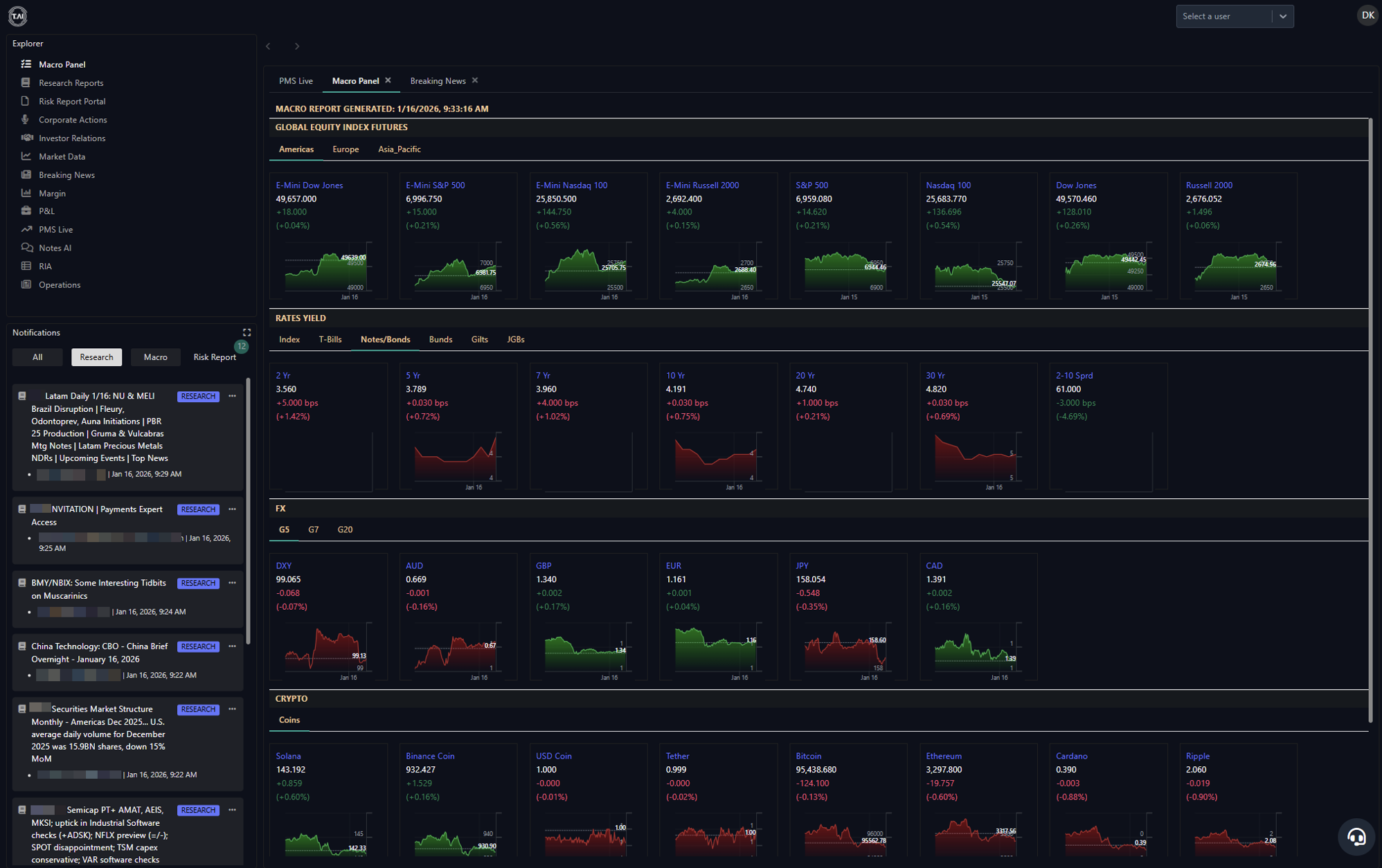Click the Margin bar chart icon
The width and height of the screenshot is (1382, 868).
[x=26, y=193]
